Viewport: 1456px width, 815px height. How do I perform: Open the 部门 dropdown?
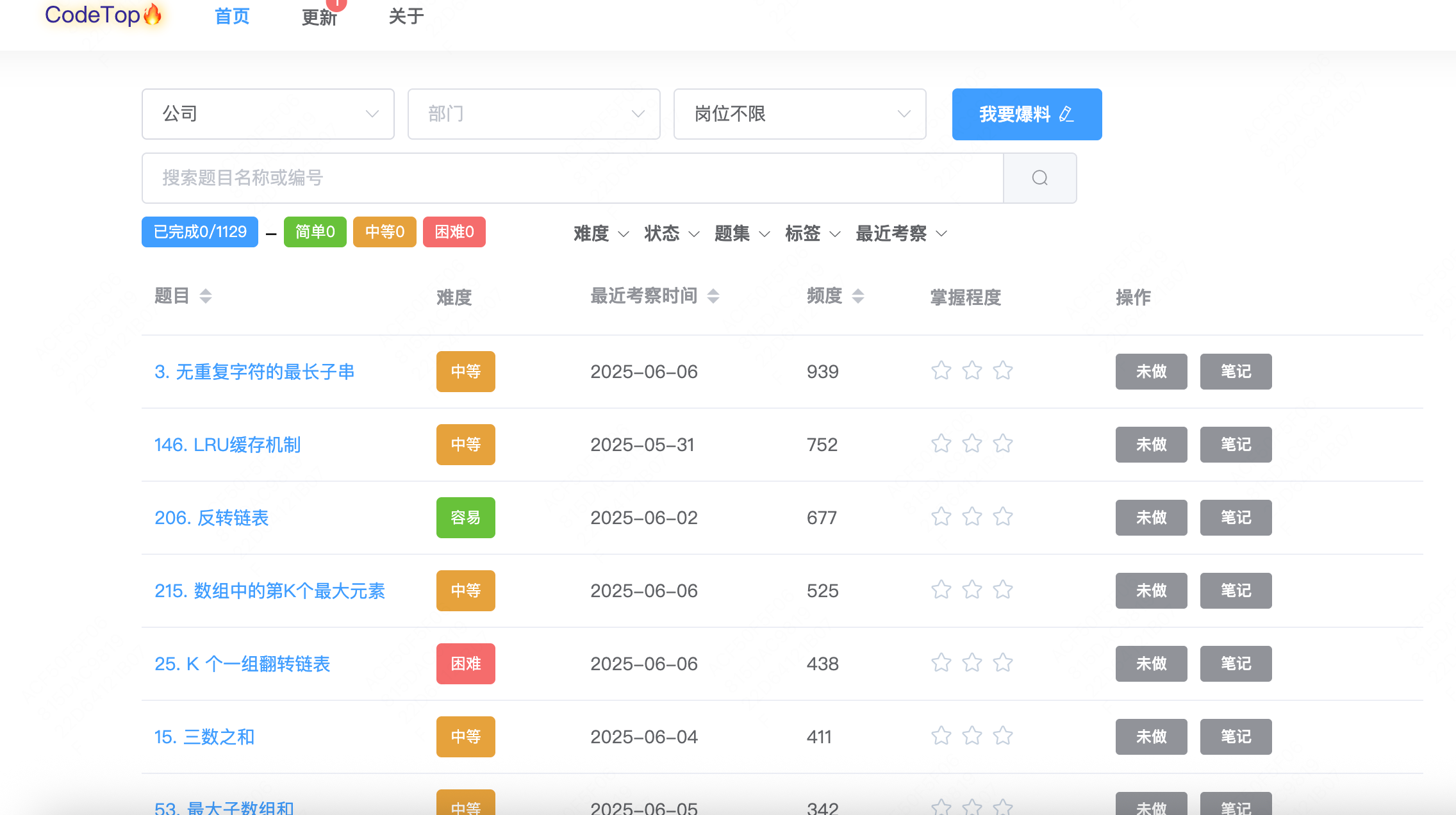pos(534,114)
